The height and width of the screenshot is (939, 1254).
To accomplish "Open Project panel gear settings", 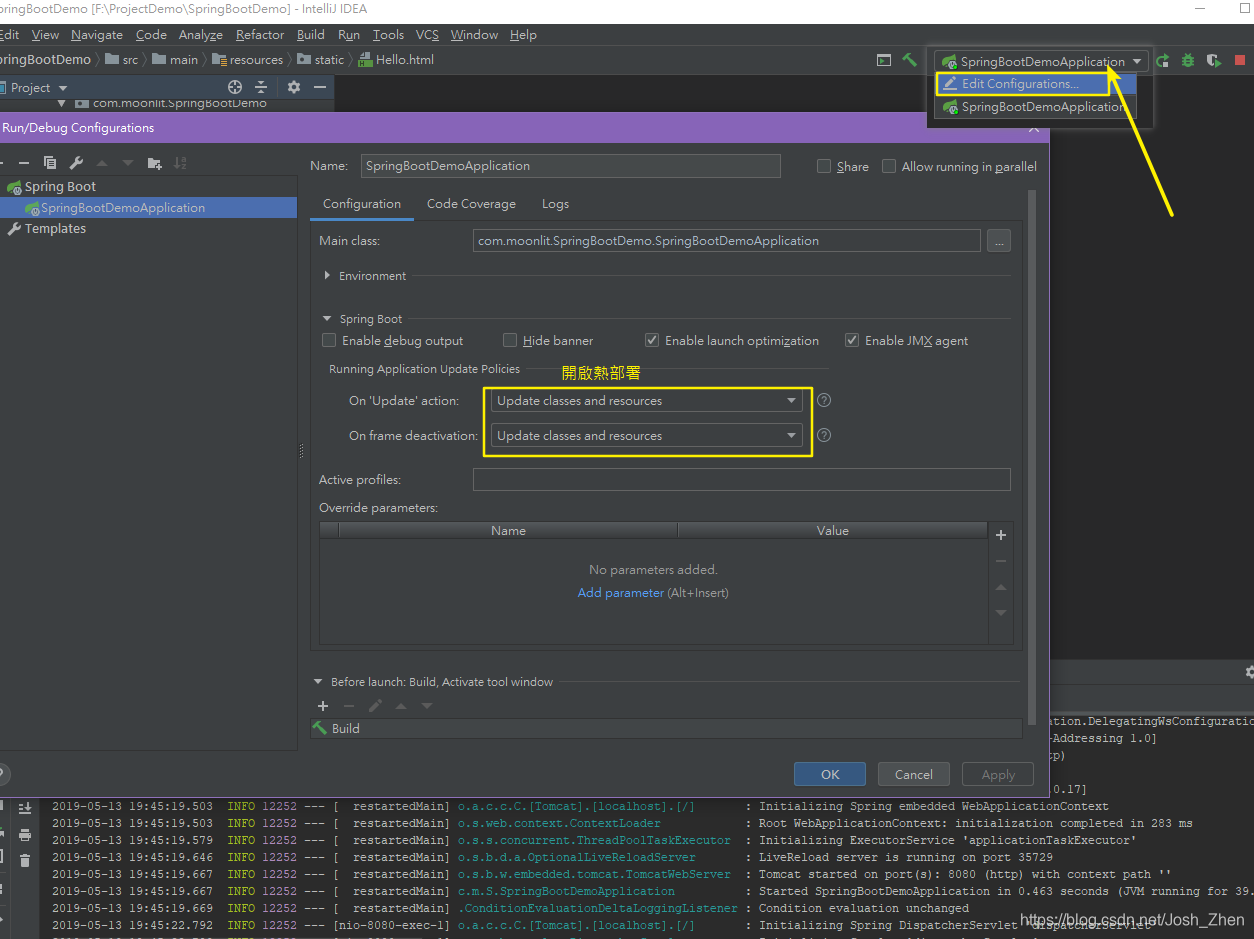I will [x=294, y=88].
